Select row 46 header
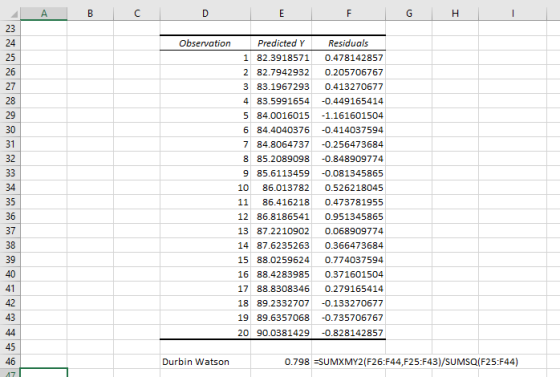560x377 pixels. (x=10, y=362)
